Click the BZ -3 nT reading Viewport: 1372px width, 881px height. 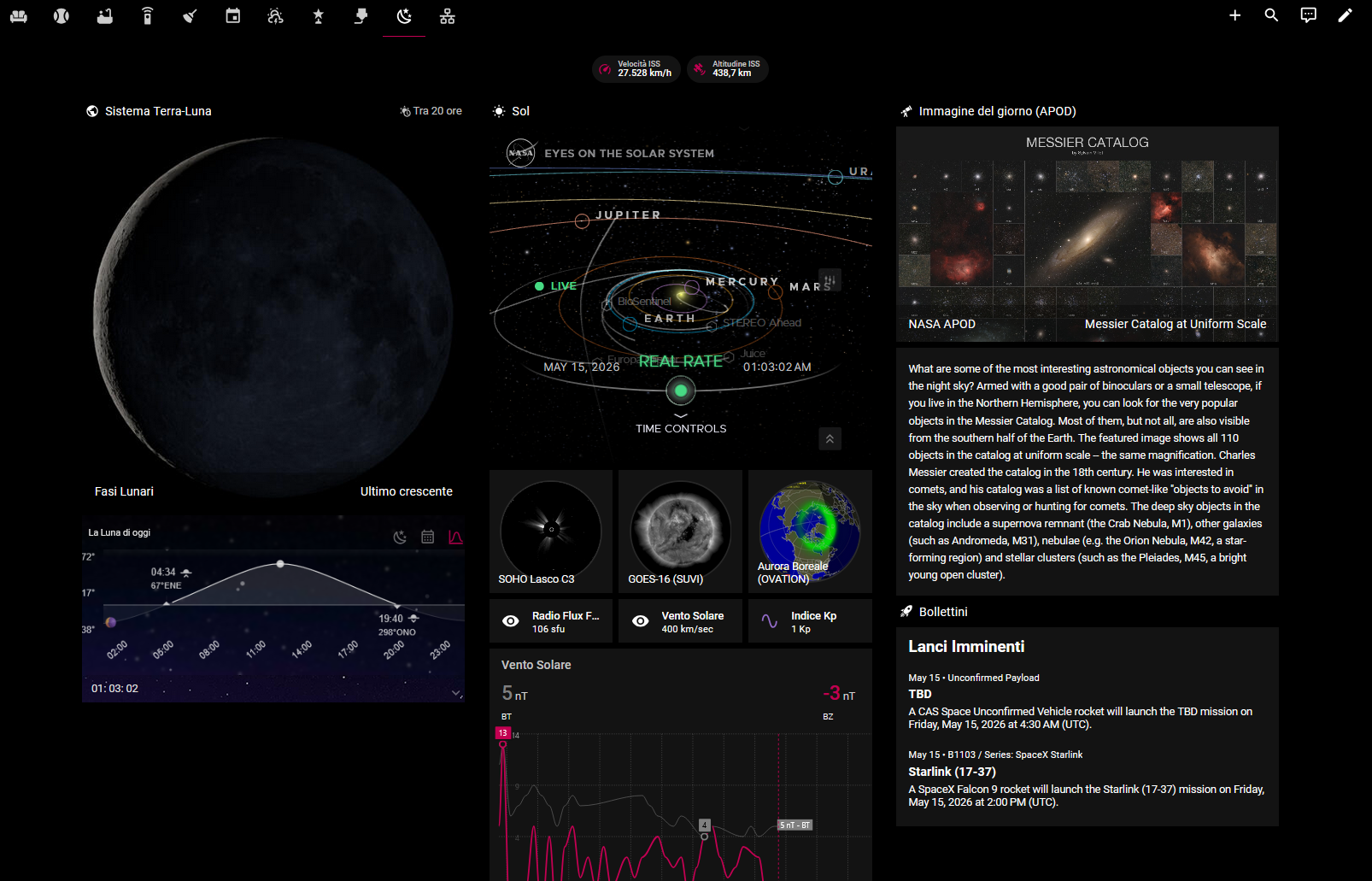[839, 694]
